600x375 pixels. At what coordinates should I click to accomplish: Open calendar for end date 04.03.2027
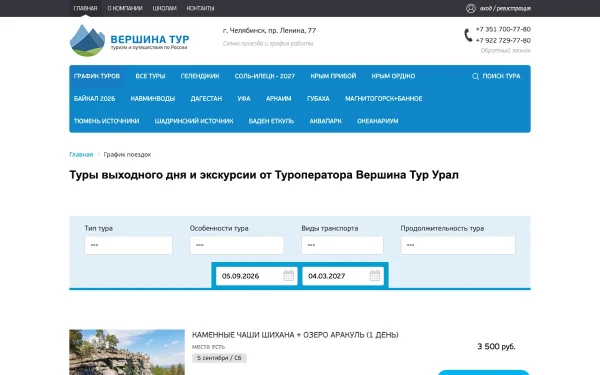375,276
